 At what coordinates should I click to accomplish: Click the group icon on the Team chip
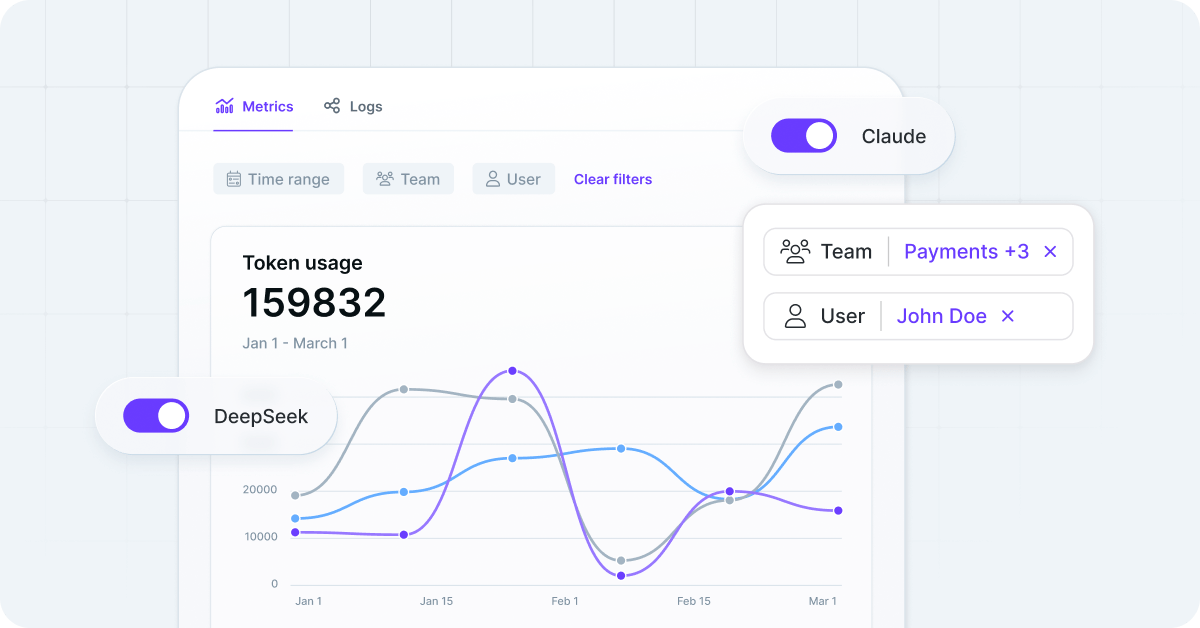click(x=384, y=178)
